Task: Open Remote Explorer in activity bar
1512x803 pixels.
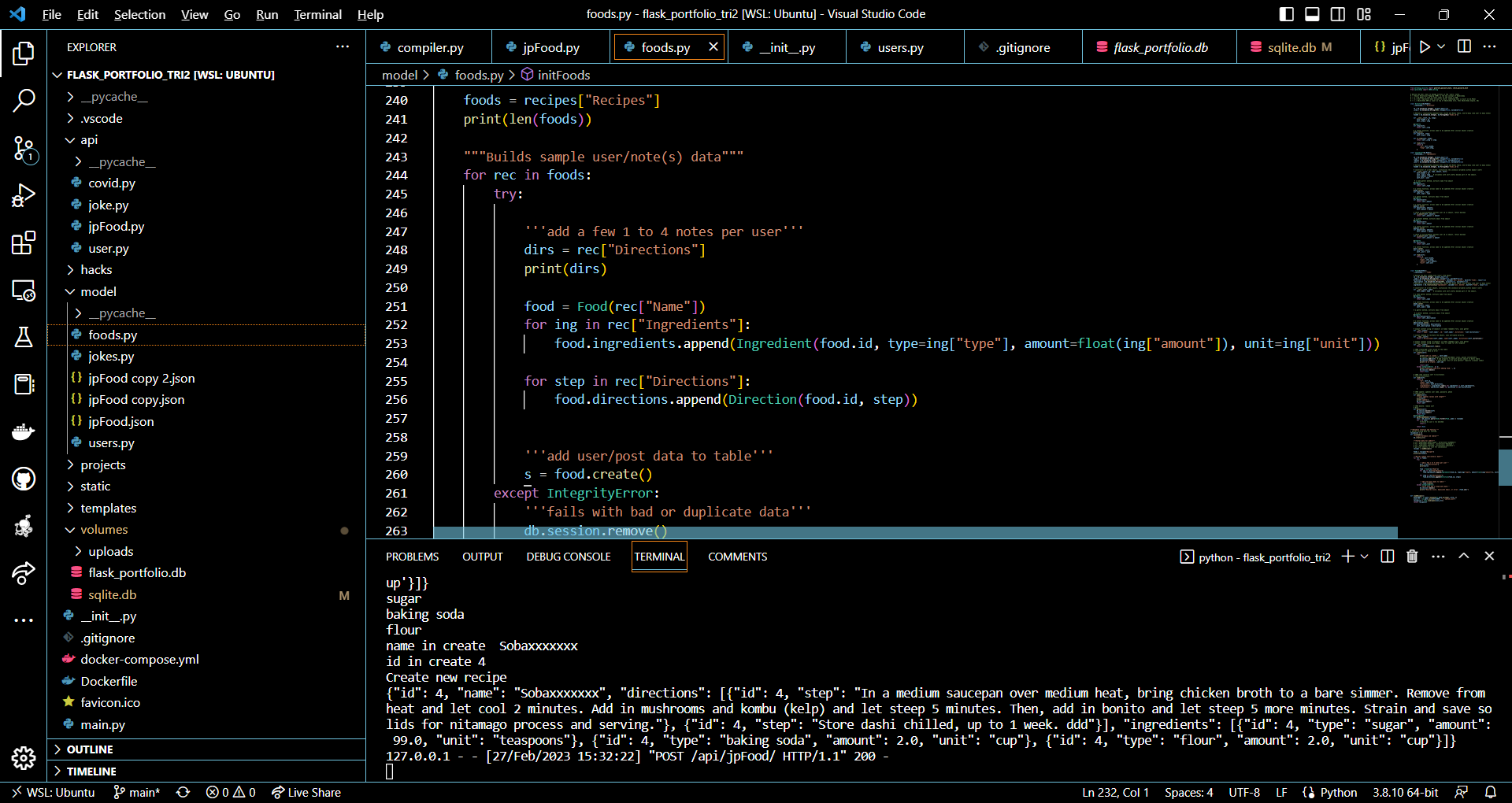Action: pyautogui.click(x=24, y=290)
